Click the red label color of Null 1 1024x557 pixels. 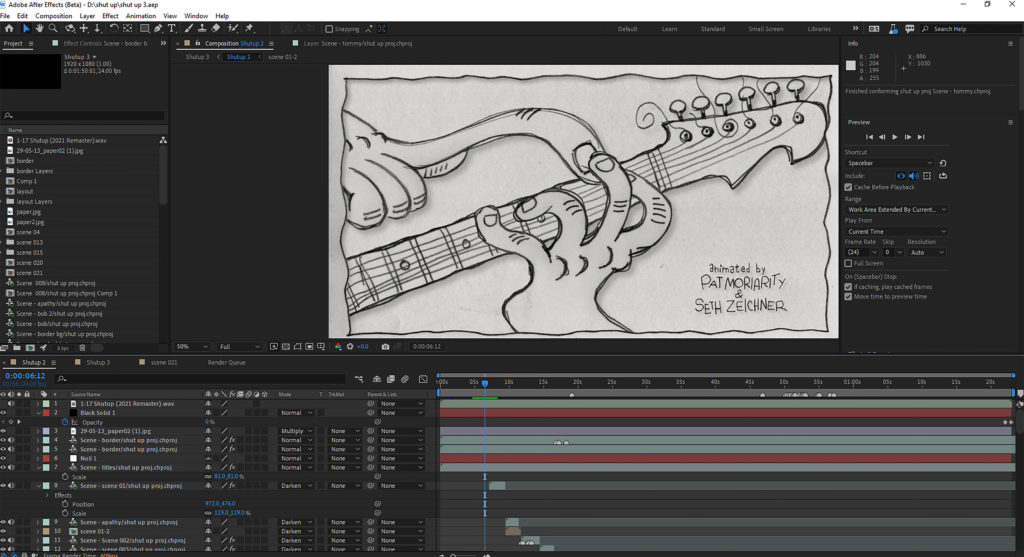[x=46, y=458]
